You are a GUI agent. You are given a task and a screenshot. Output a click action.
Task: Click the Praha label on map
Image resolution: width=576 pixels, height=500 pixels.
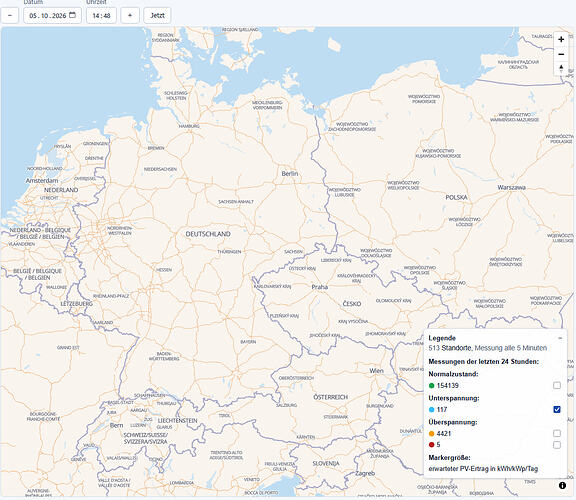click(x=320, y=287)
